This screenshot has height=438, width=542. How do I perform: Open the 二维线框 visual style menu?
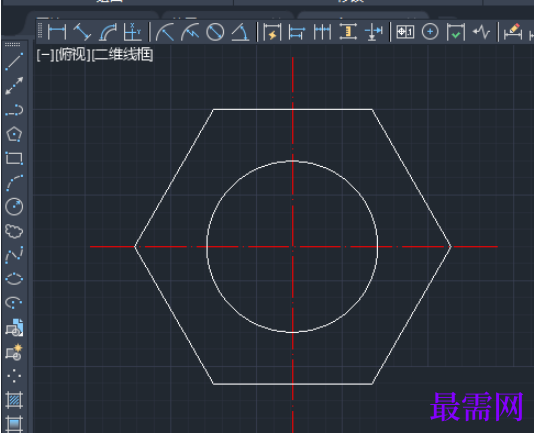(x=122, y=55)
